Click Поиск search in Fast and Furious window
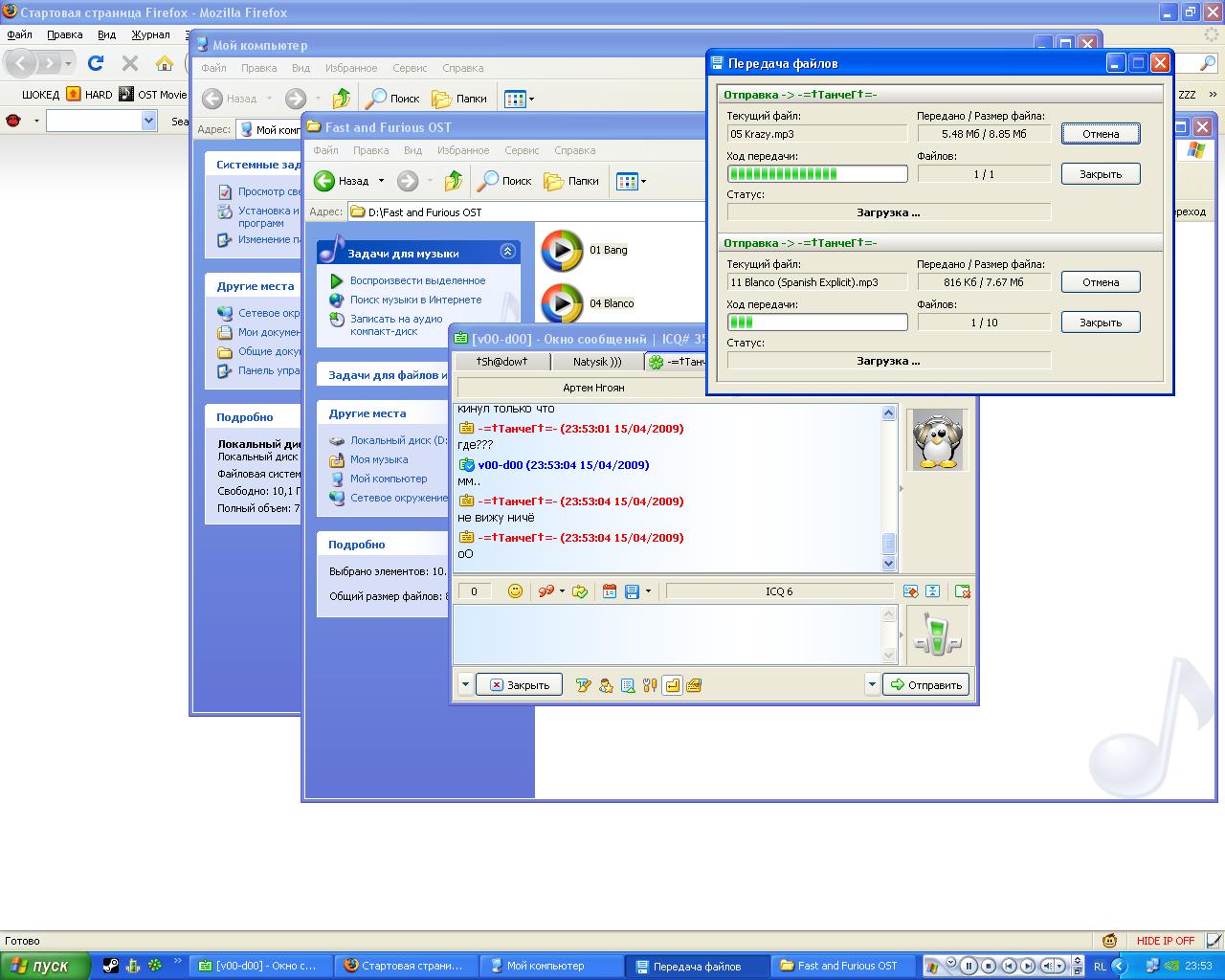Screen dimensions: 1225x980 coord(505,180)
